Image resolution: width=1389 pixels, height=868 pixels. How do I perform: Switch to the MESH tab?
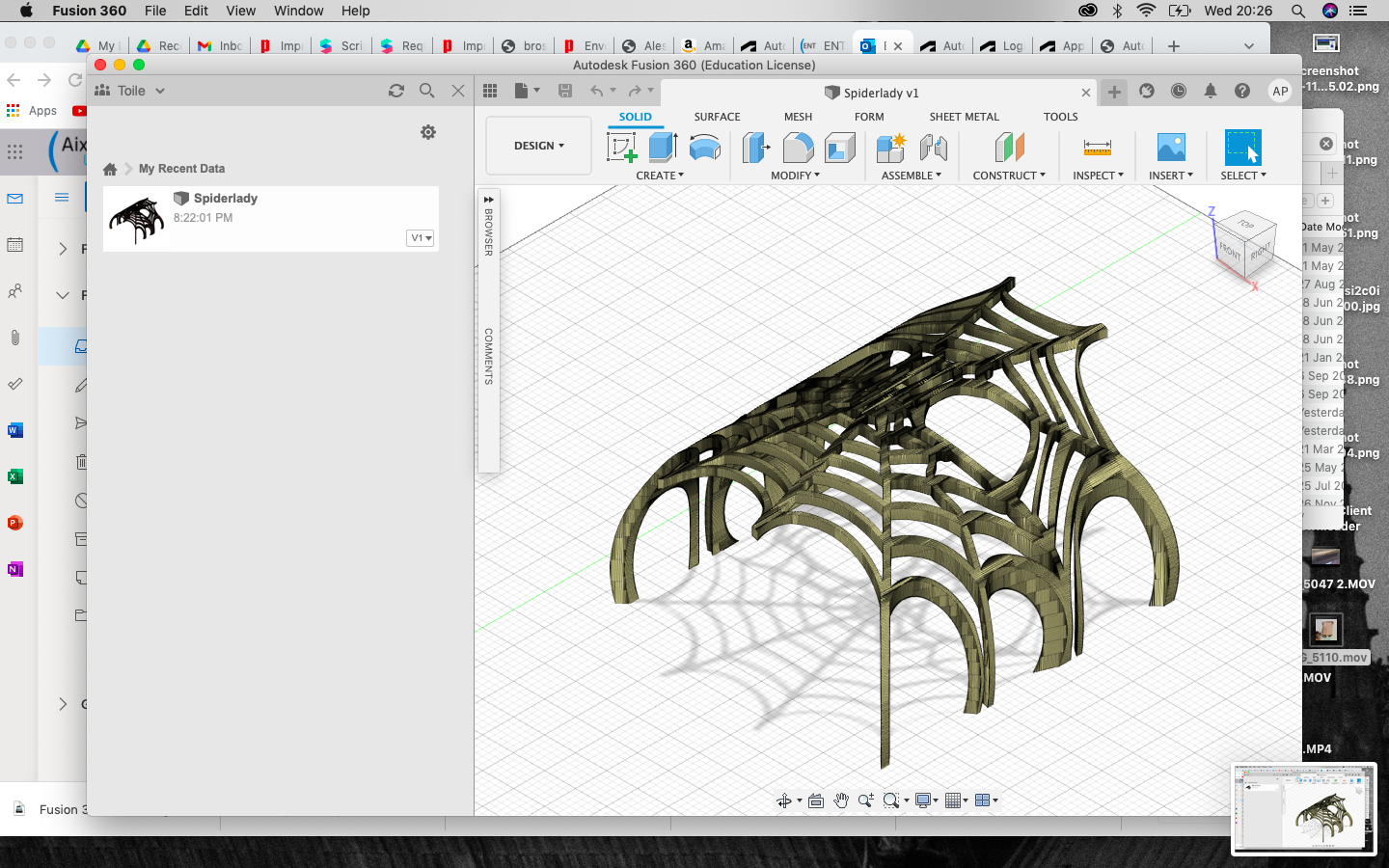pos(798,117)
